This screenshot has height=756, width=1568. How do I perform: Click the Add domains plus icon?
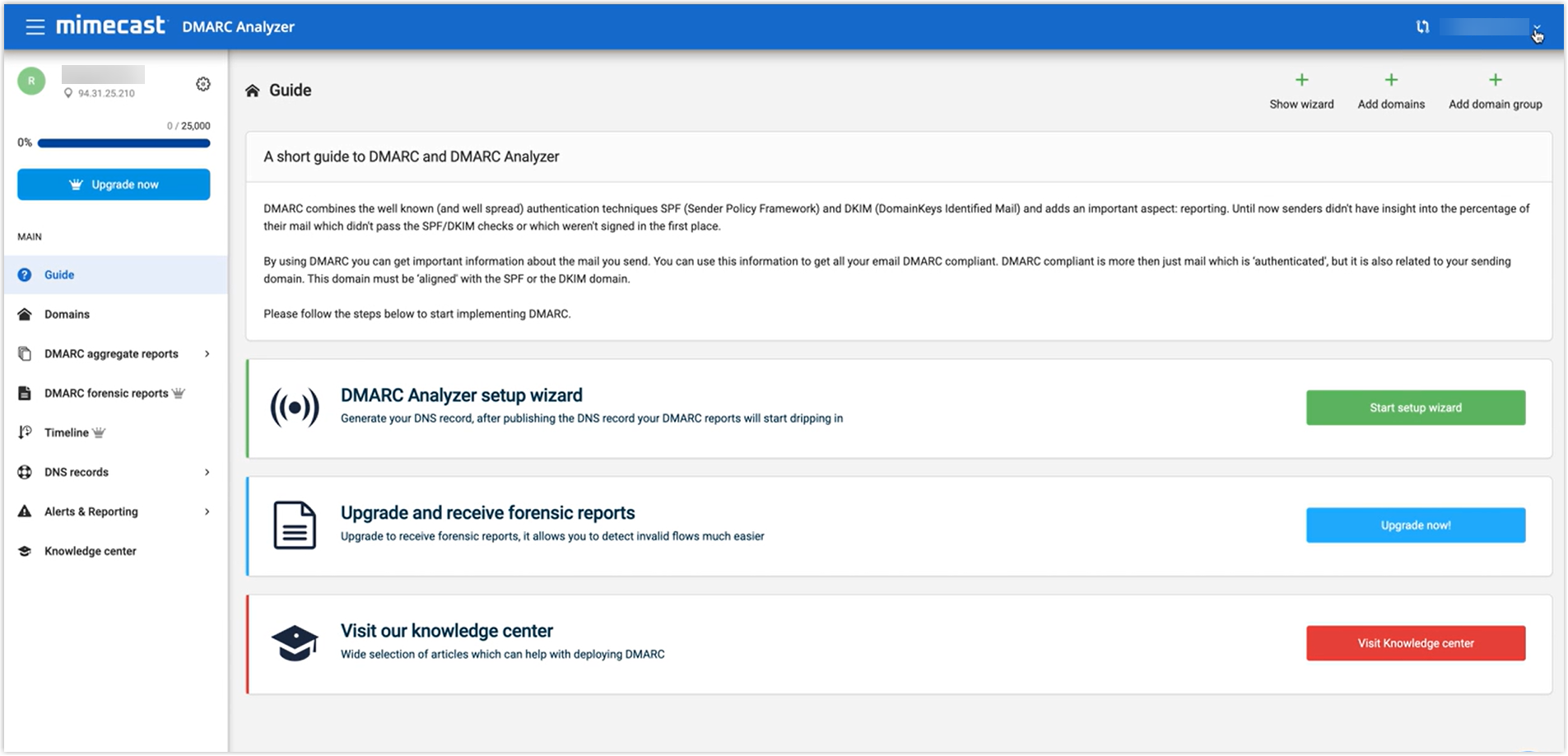click(1390, 81)
